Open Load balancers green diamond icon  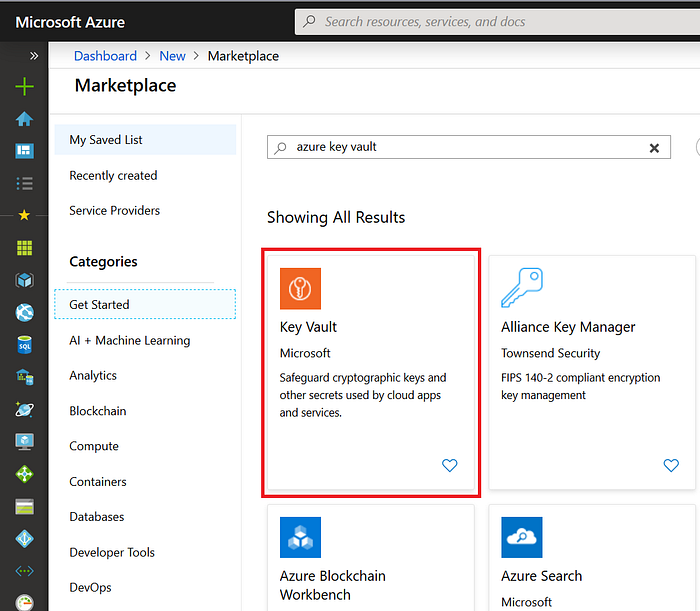[x=25, y=474]
